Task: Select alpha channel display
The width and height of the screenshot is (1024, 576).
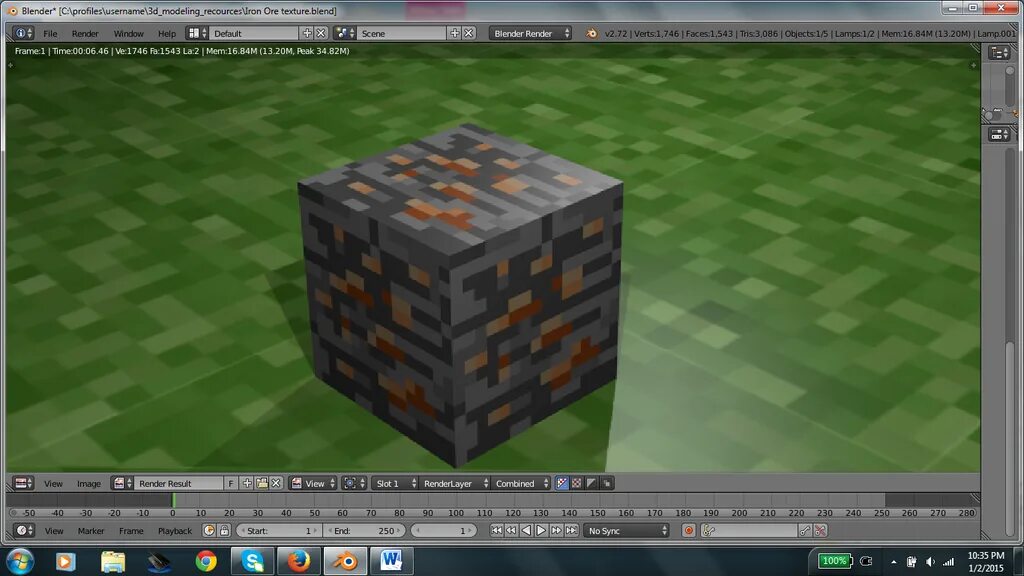Action: [x=592, y=483]
